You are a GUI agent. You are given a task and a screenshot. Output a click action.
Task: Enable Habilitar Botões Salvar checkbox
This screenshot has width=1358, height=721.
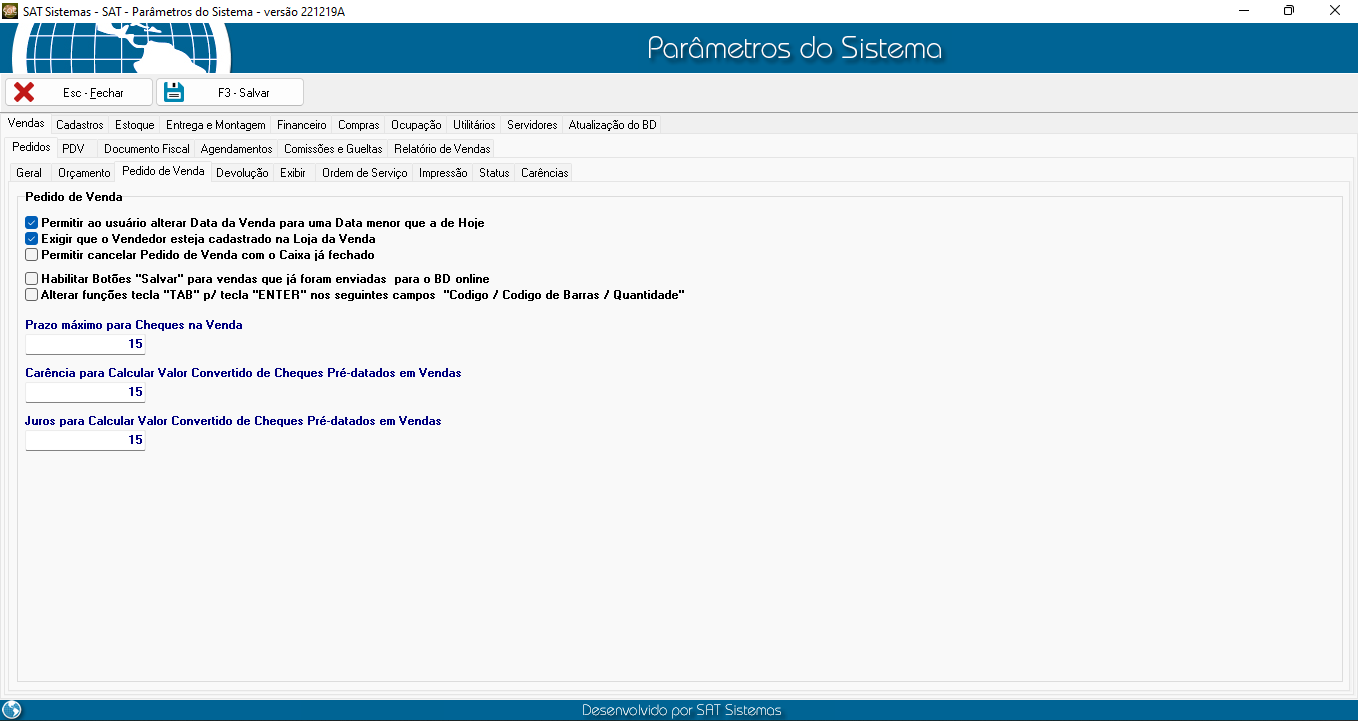(x=32, y=279)
